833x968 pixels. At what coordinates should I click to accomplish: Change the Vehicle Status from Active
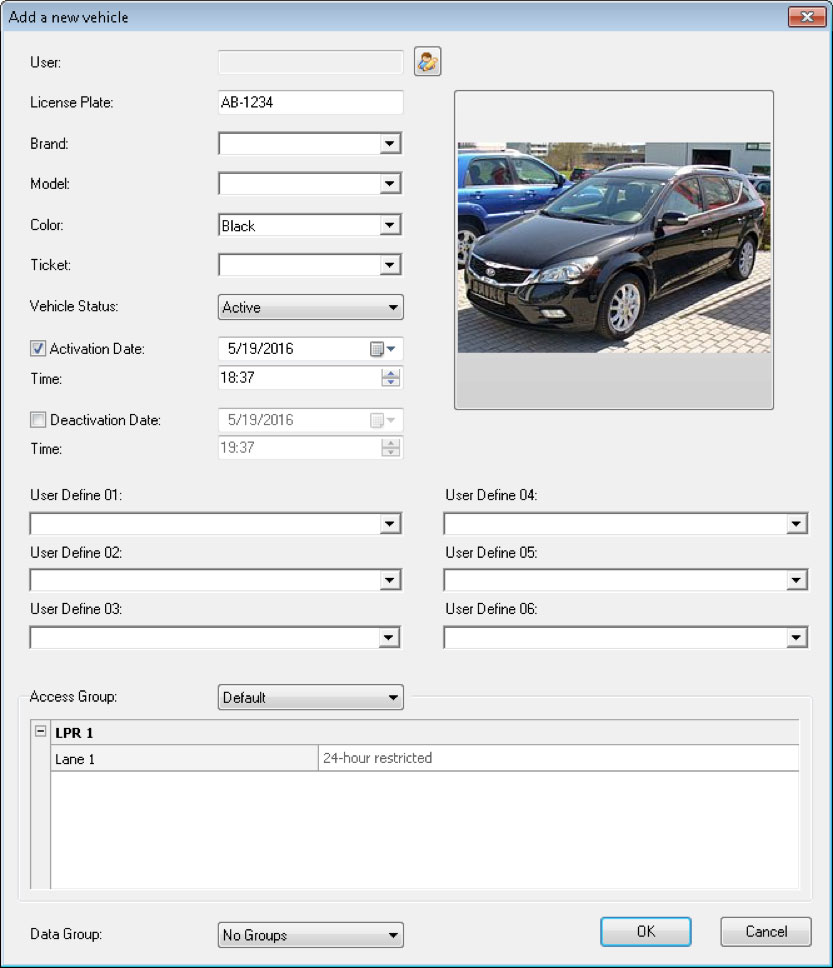tap(310, 307)
